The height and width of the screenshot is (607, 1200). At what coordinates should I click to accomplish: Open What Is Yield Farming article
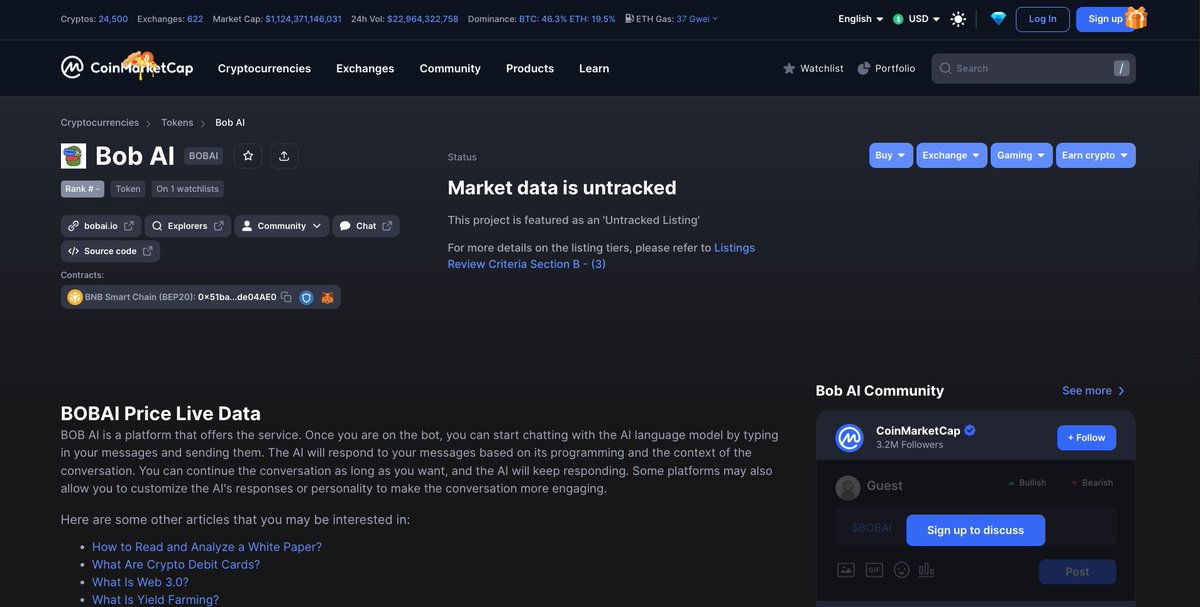(x=155, y=600)
